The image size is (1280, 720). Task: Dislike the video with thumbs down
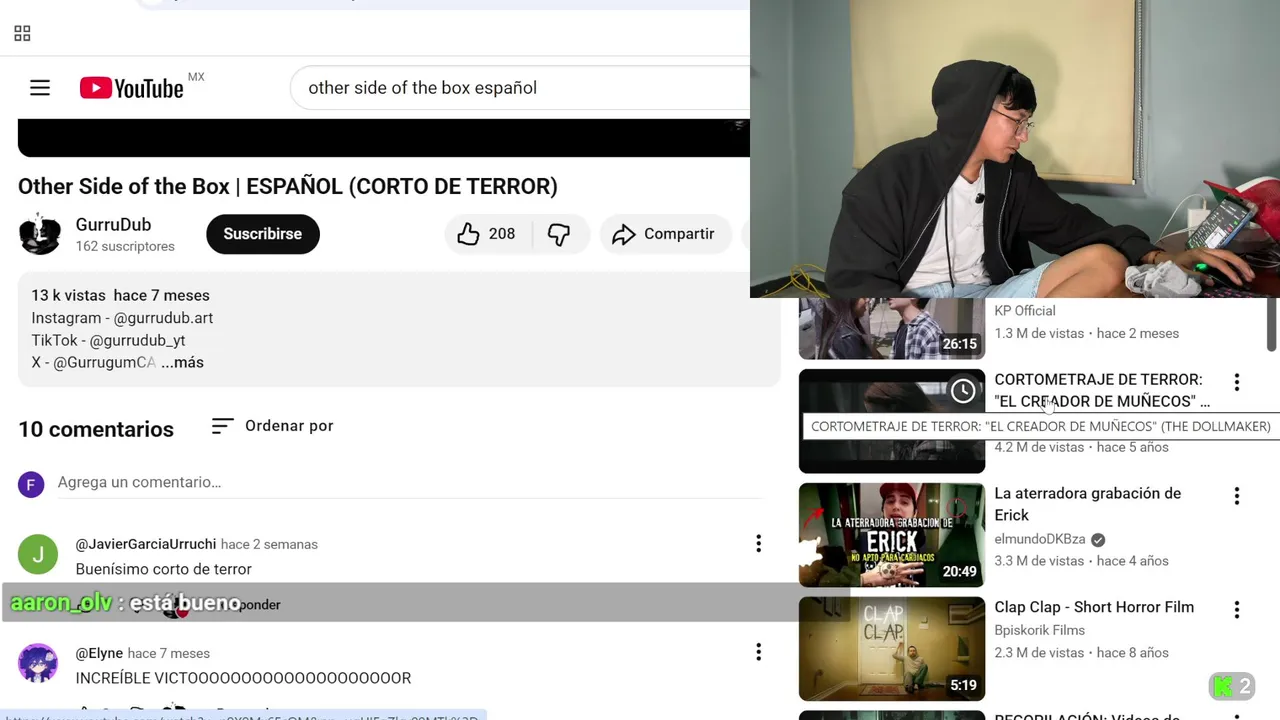[x=559, y=234]
